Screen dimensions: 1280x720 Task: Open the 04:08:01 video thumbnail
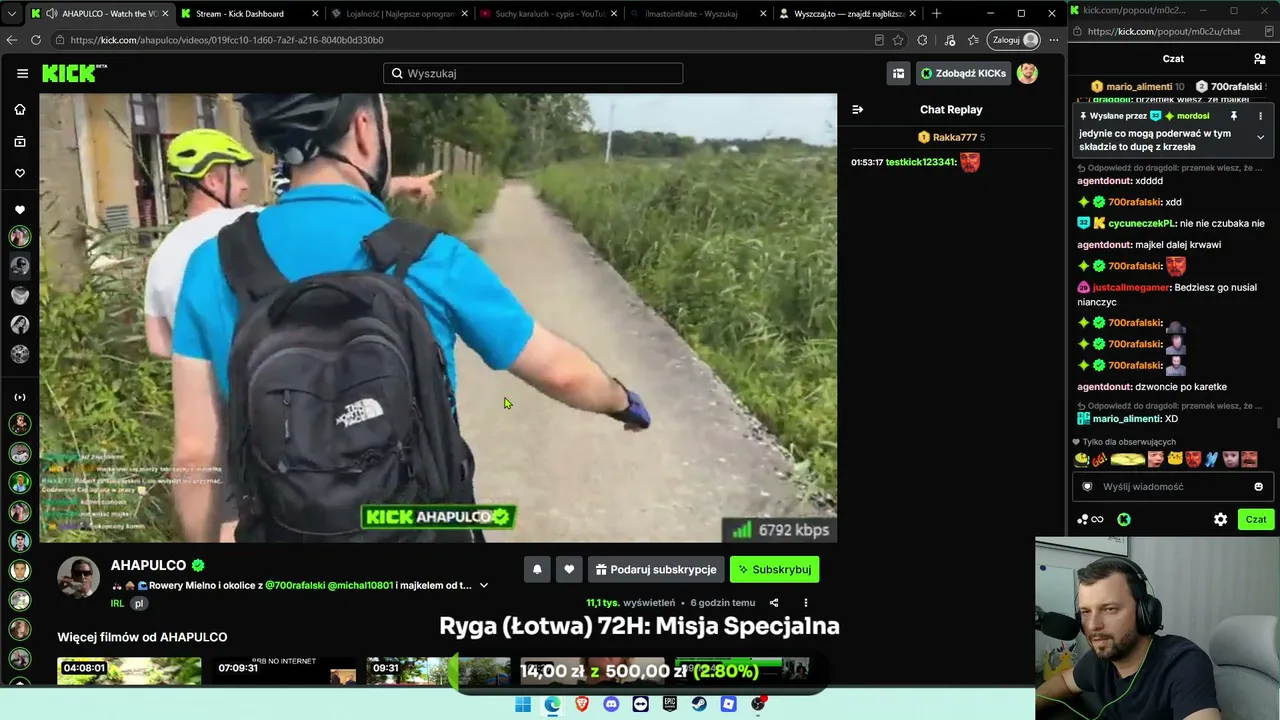[x=129, y=670]
